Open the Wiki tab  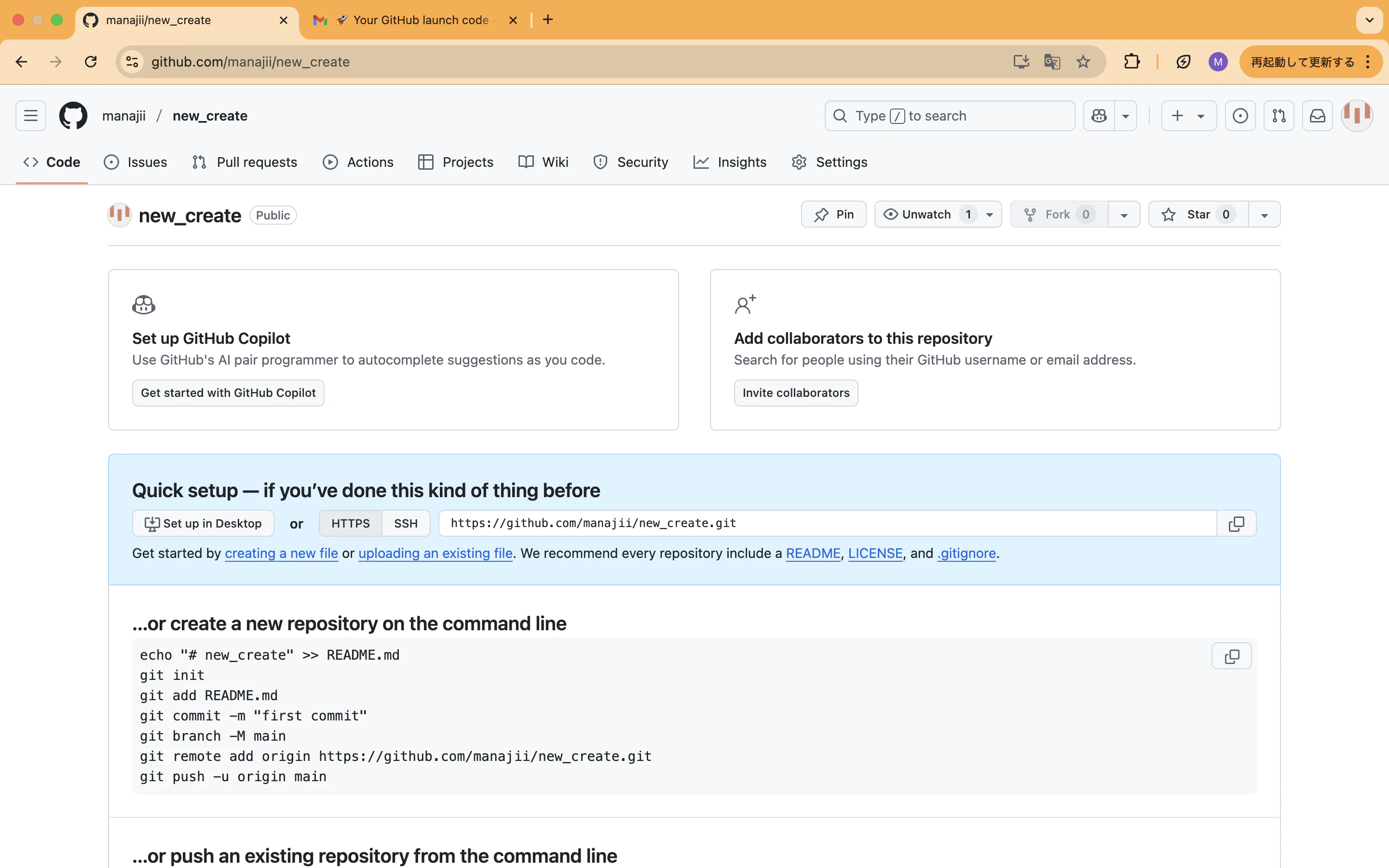(543, 163)
